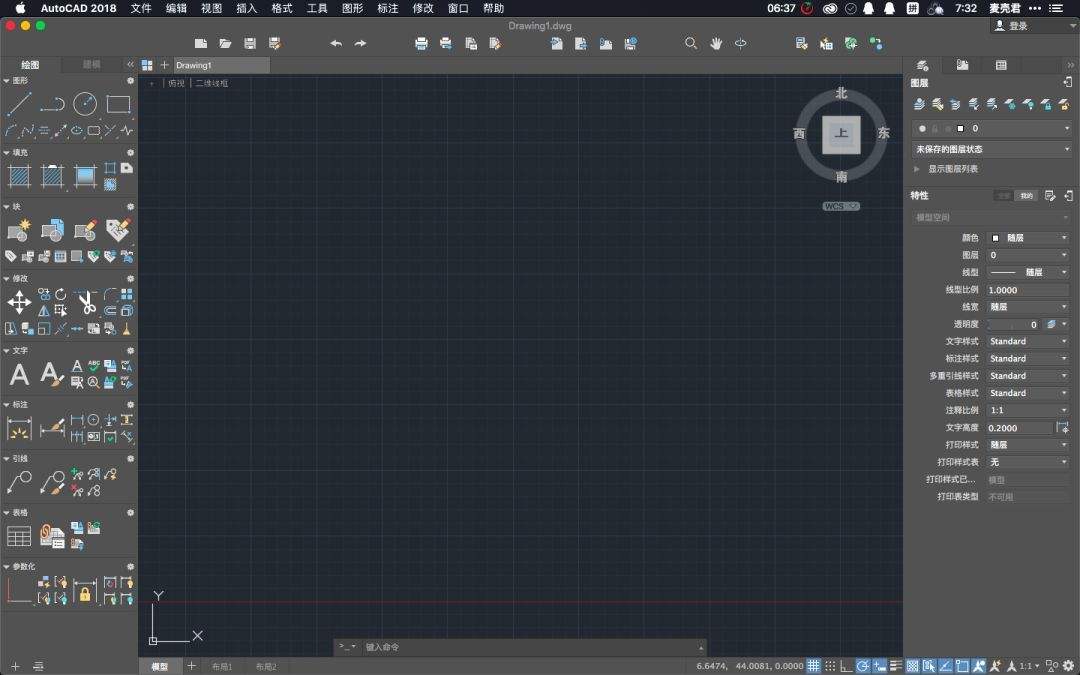Toggle selection cycling in status bar

(929, 666)
